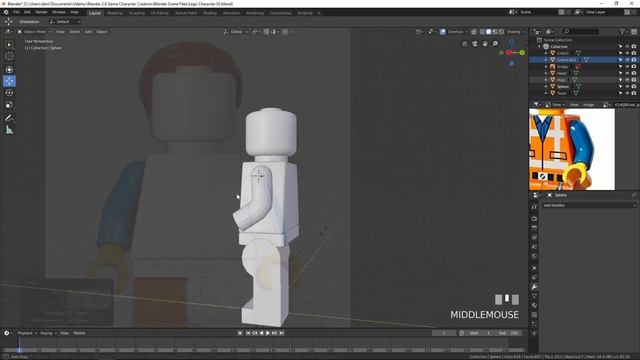The image size is (640, 360).
Task: Open the Modifiers wrench tab
Action: coord(534,287)
